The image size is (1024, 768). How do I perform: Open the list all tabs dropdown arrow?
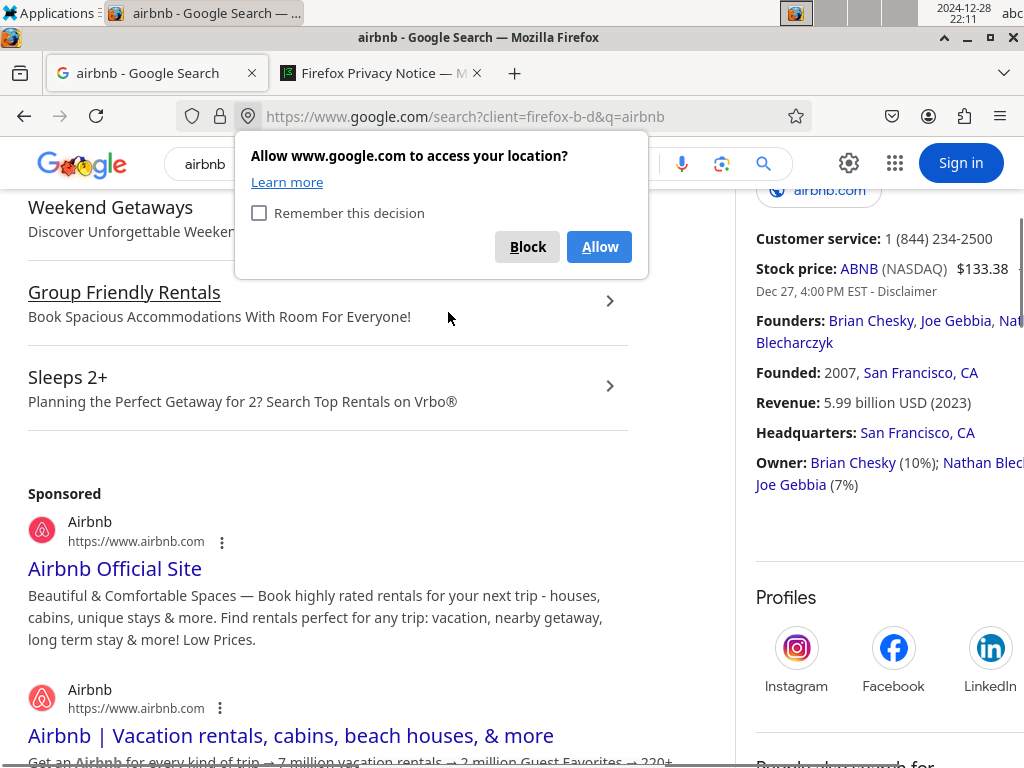click(1004, 72)
